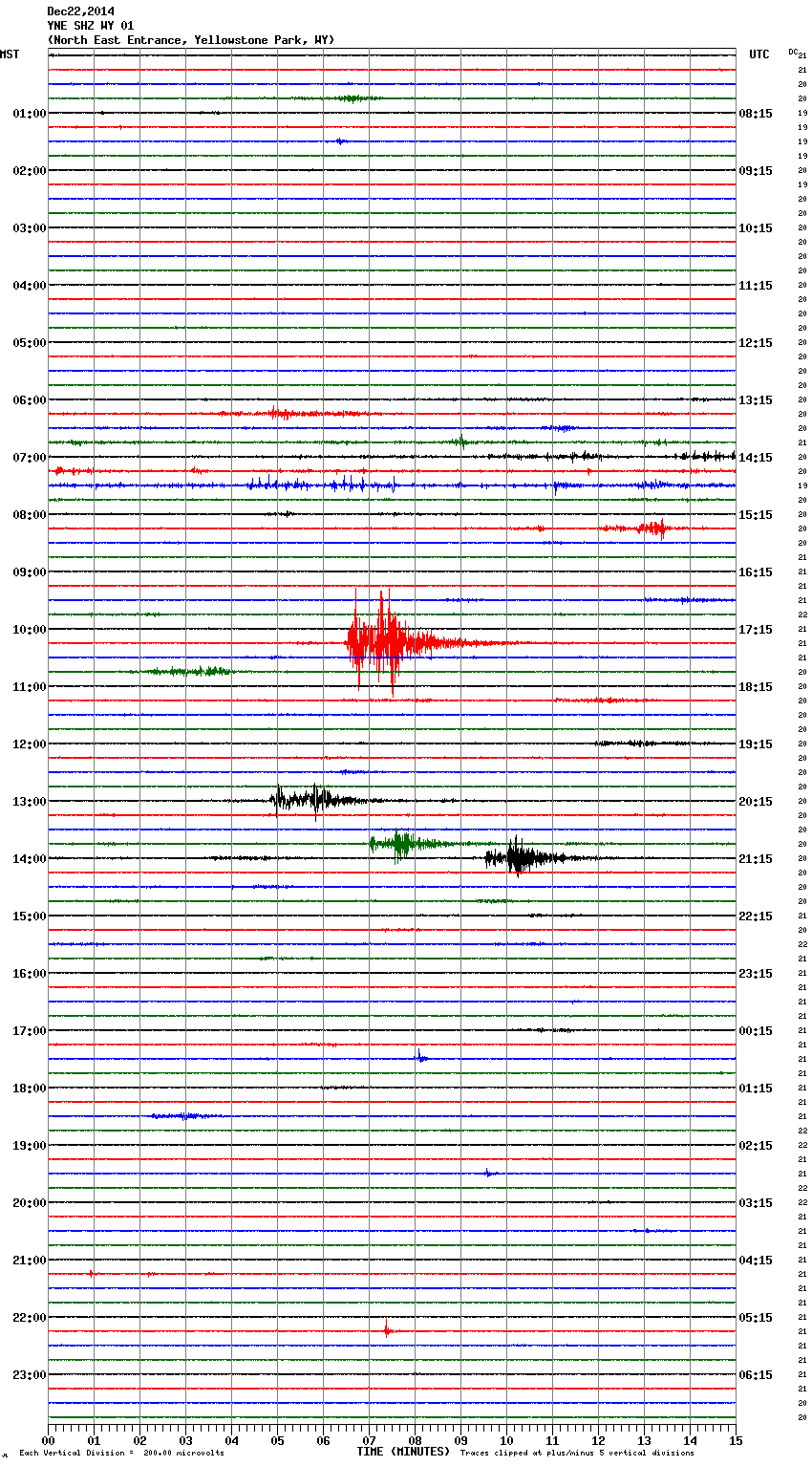
Task: Select the 02:00 MST time label
Action: (x=30, y=171)
